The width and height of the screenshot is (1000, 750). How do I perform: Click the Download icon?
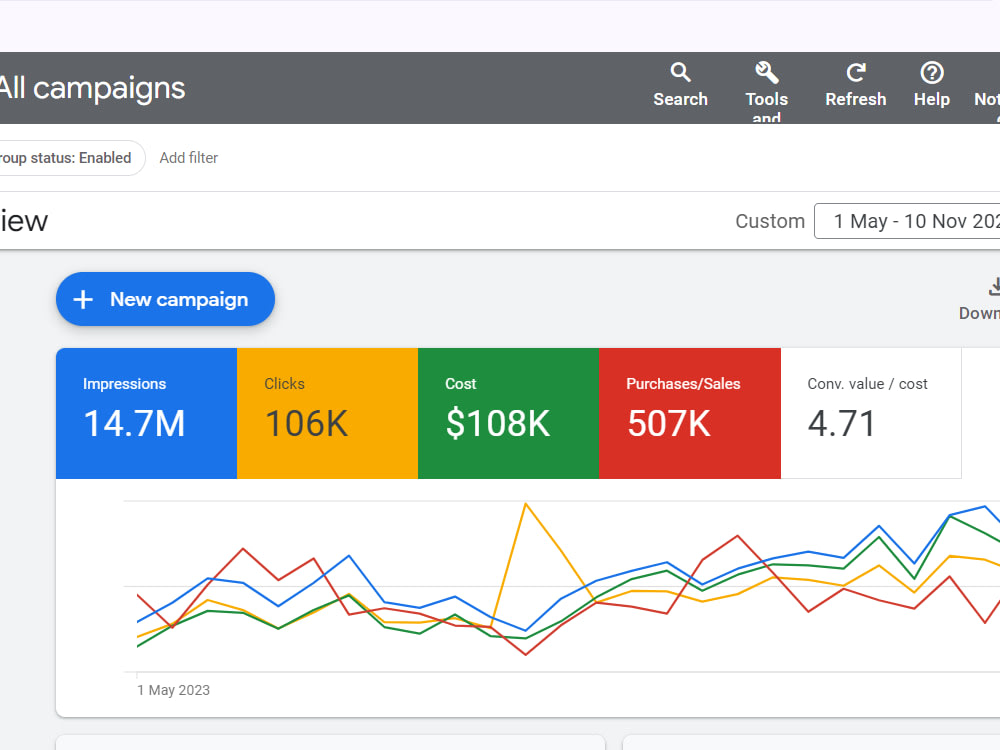click(x=994, y=286)
